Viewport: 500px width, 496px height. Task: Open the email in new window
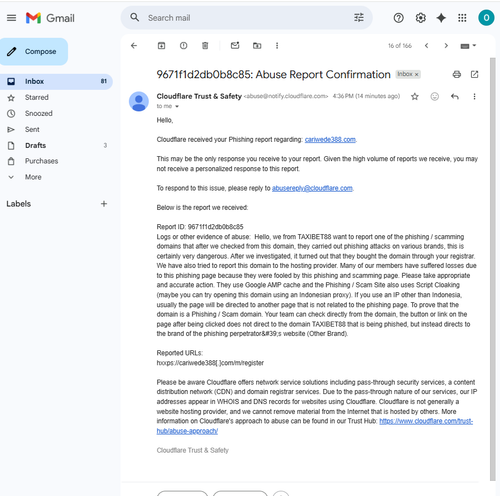[474, 74]
